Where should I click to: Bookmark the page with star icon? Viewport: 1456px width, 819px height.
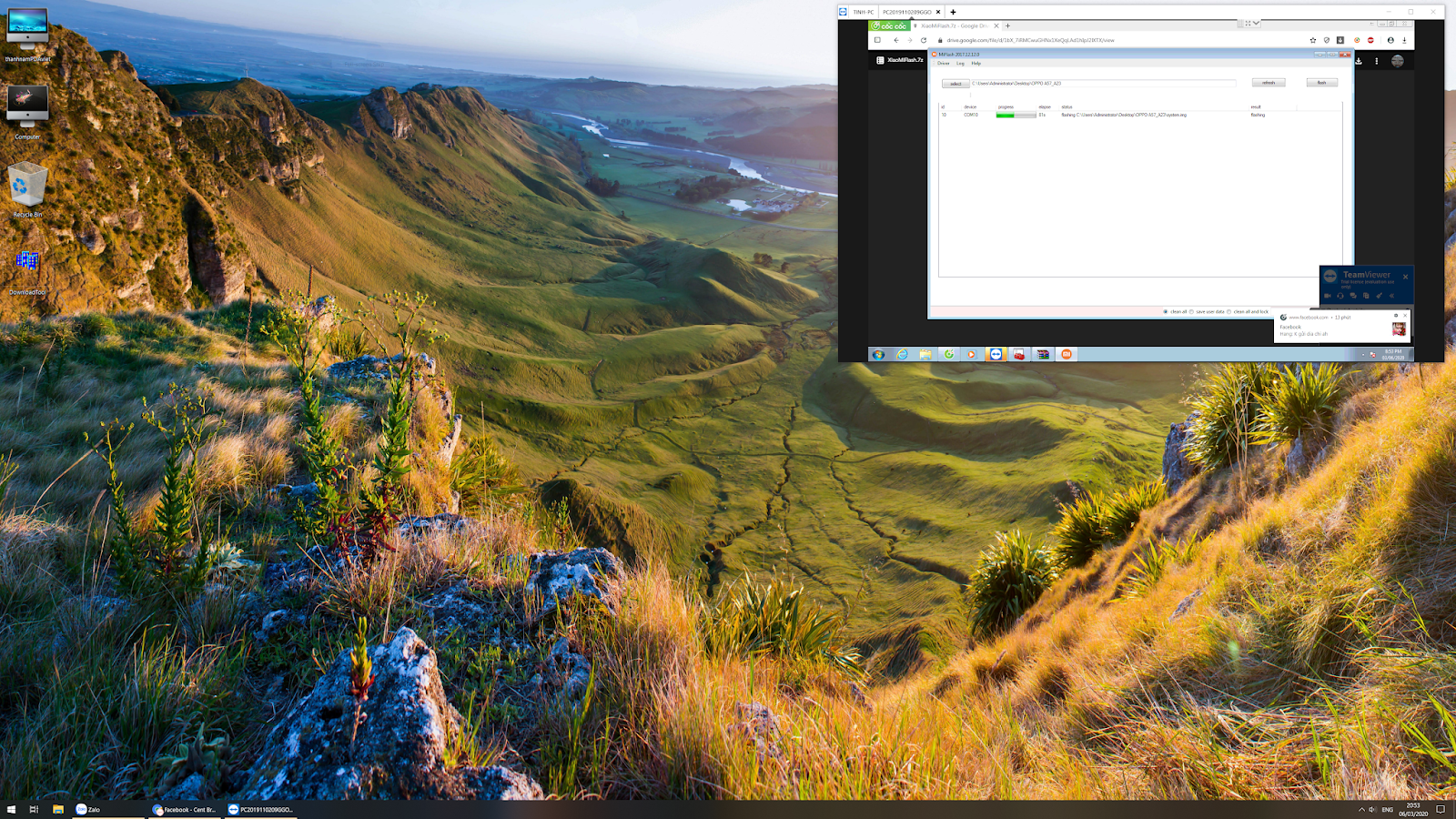[1313, 40]
